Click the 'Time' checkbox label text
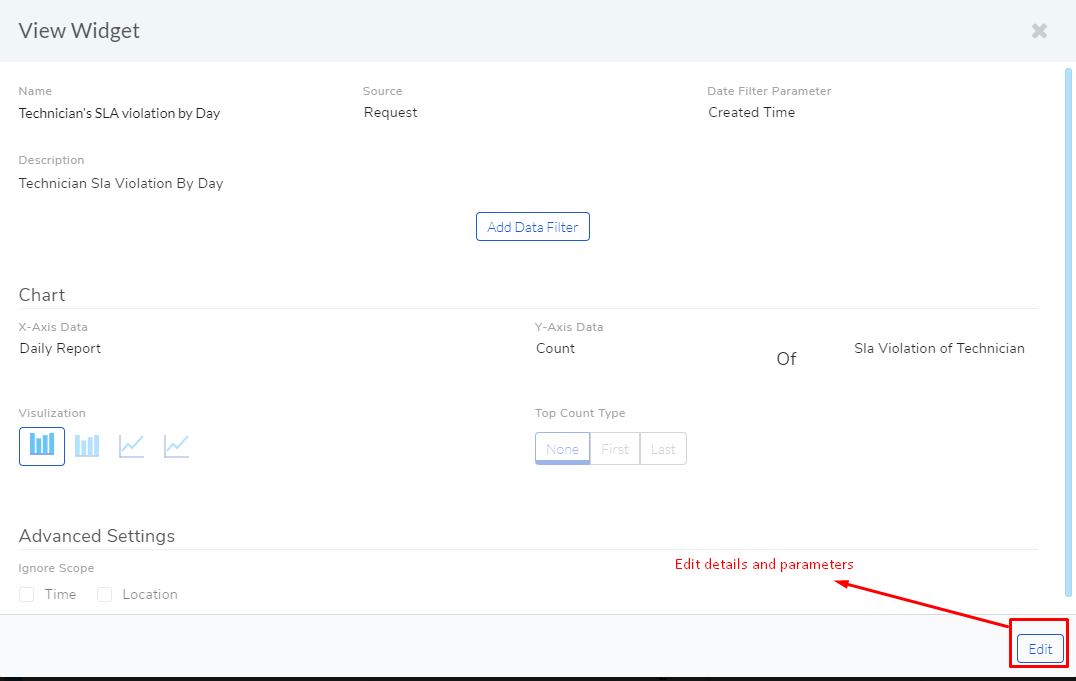 coord(60,595)
